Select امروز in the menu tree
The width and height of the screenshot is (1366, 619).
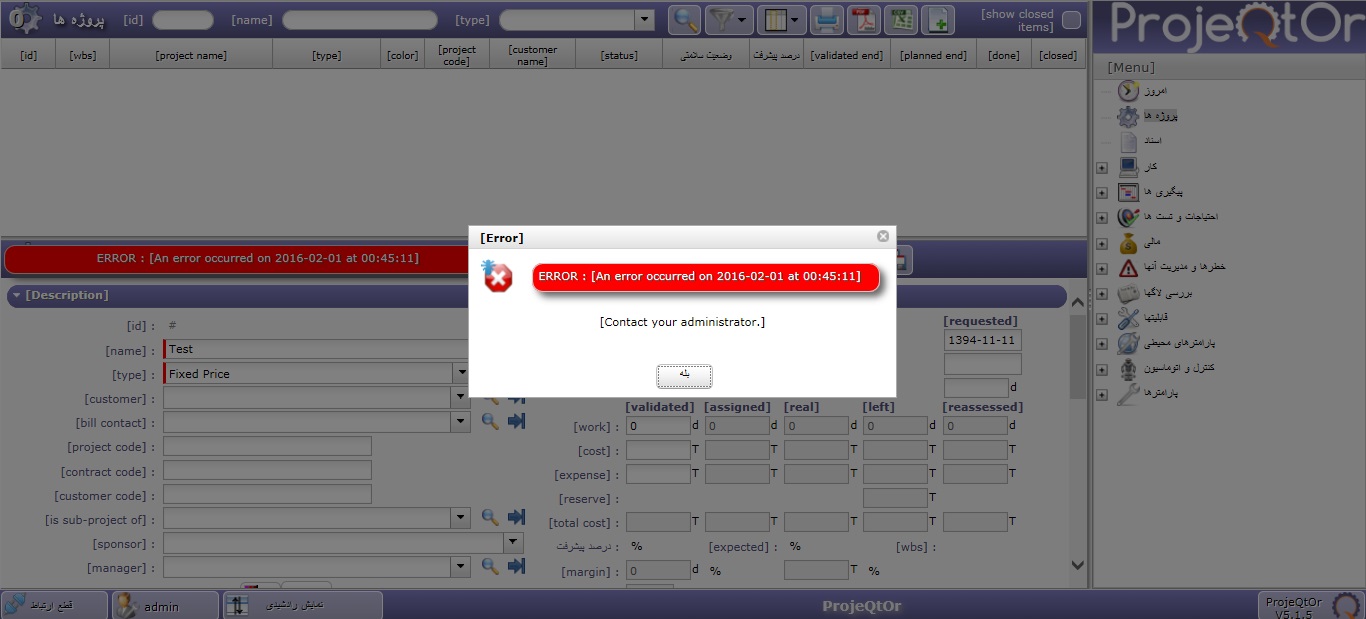[1155, 91]
